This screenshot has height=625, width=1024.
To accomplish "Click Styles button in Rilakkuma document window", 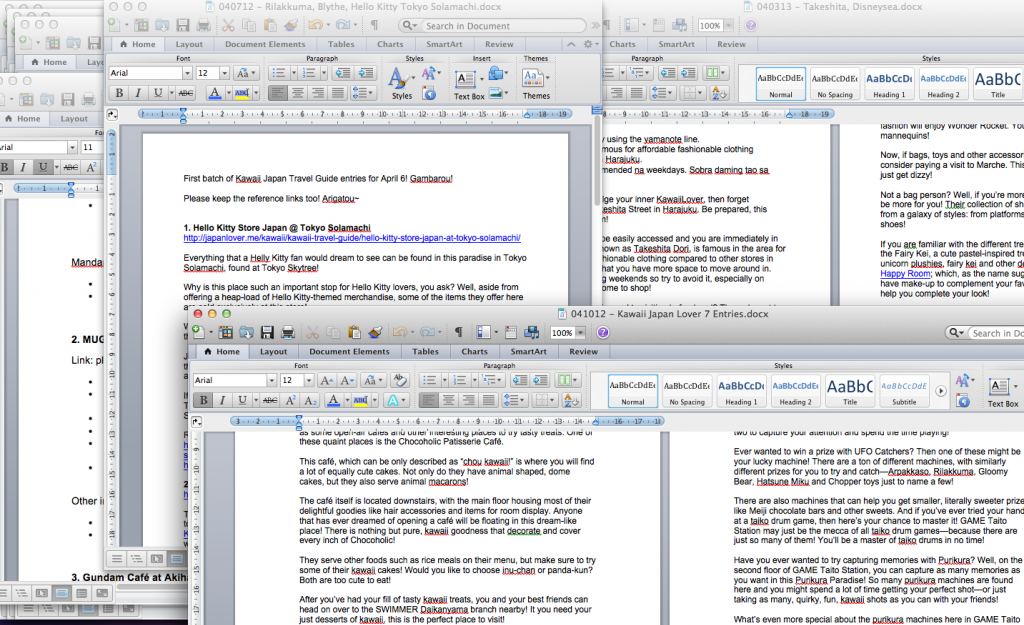I will coord(402,84).
